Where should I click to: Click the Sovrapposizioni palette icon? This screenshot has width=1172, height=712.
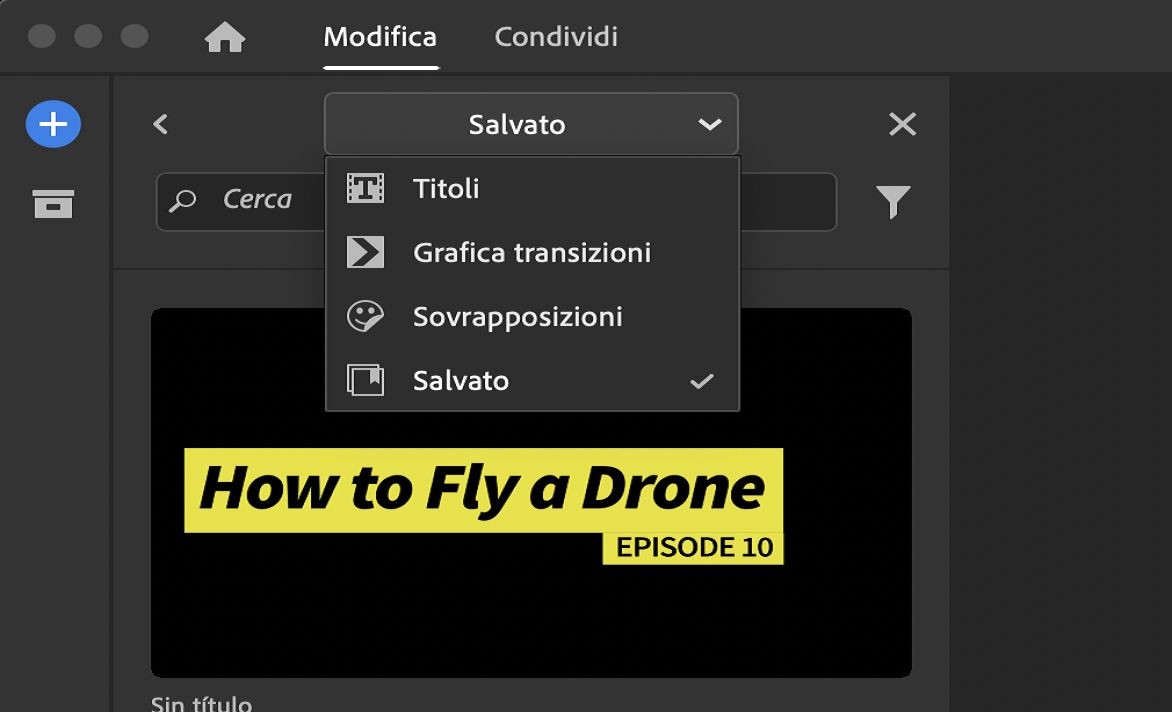366,317
